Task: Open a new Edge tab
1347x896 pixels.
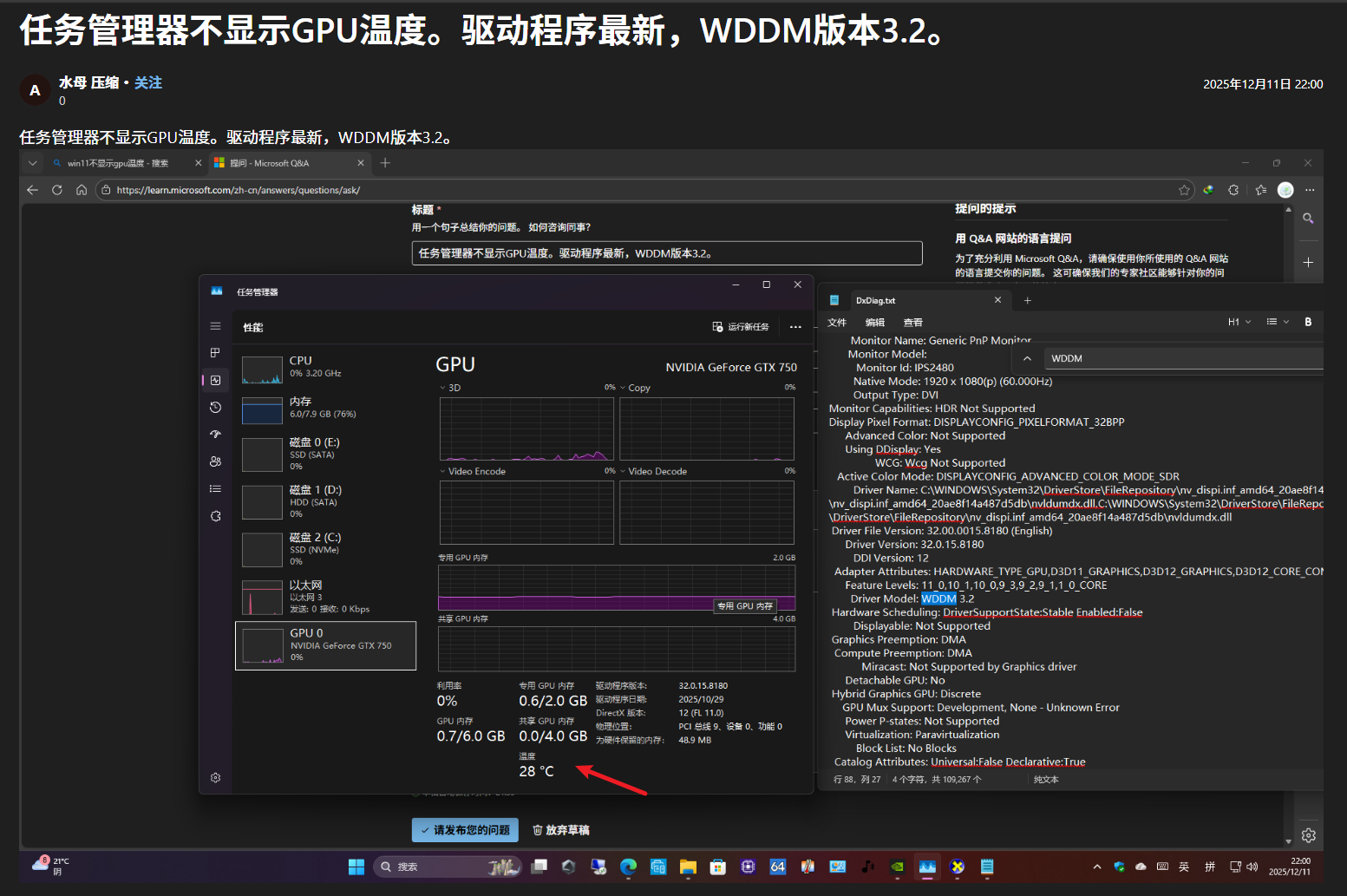Action: point(386,163)
